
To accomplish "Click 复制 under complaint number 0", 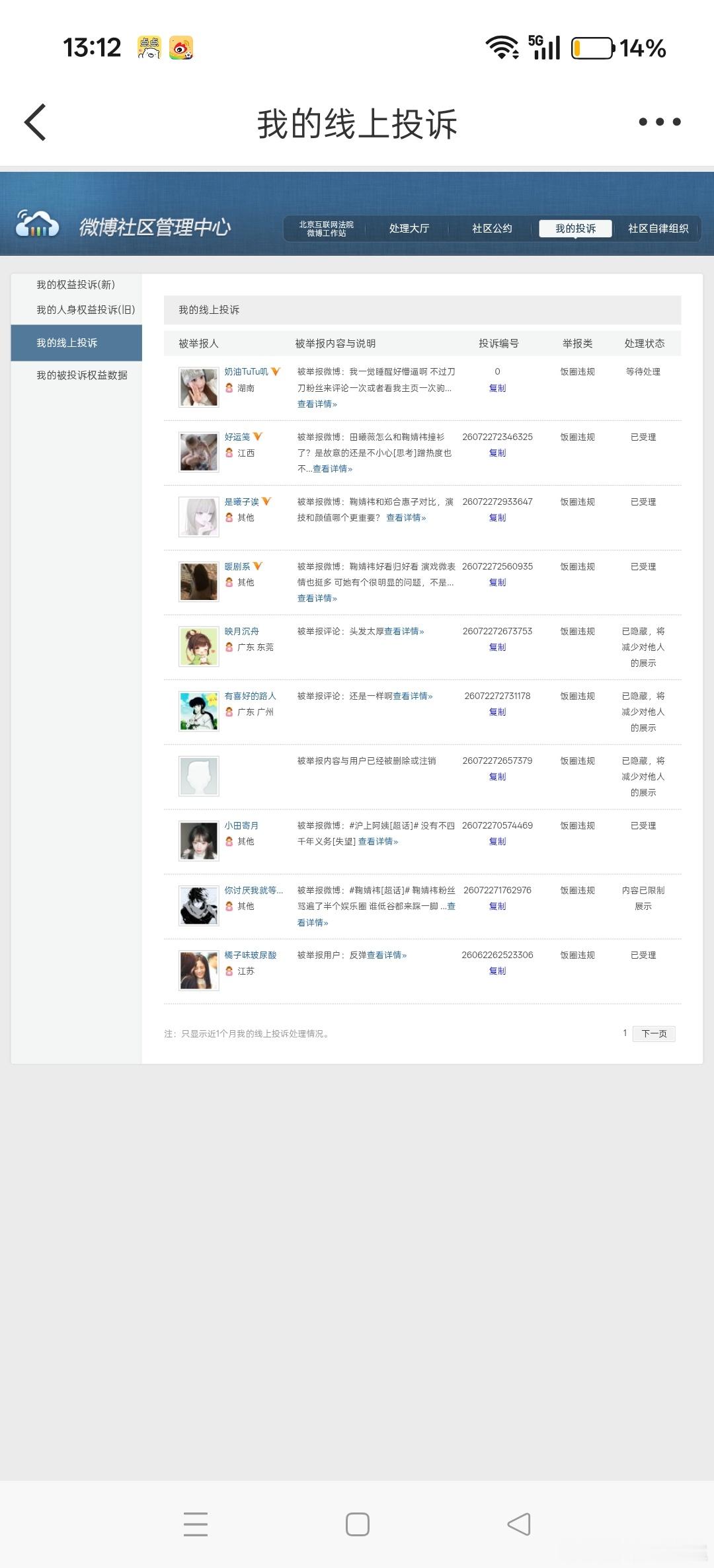I will pyautogui.click(x=497, y=388).
